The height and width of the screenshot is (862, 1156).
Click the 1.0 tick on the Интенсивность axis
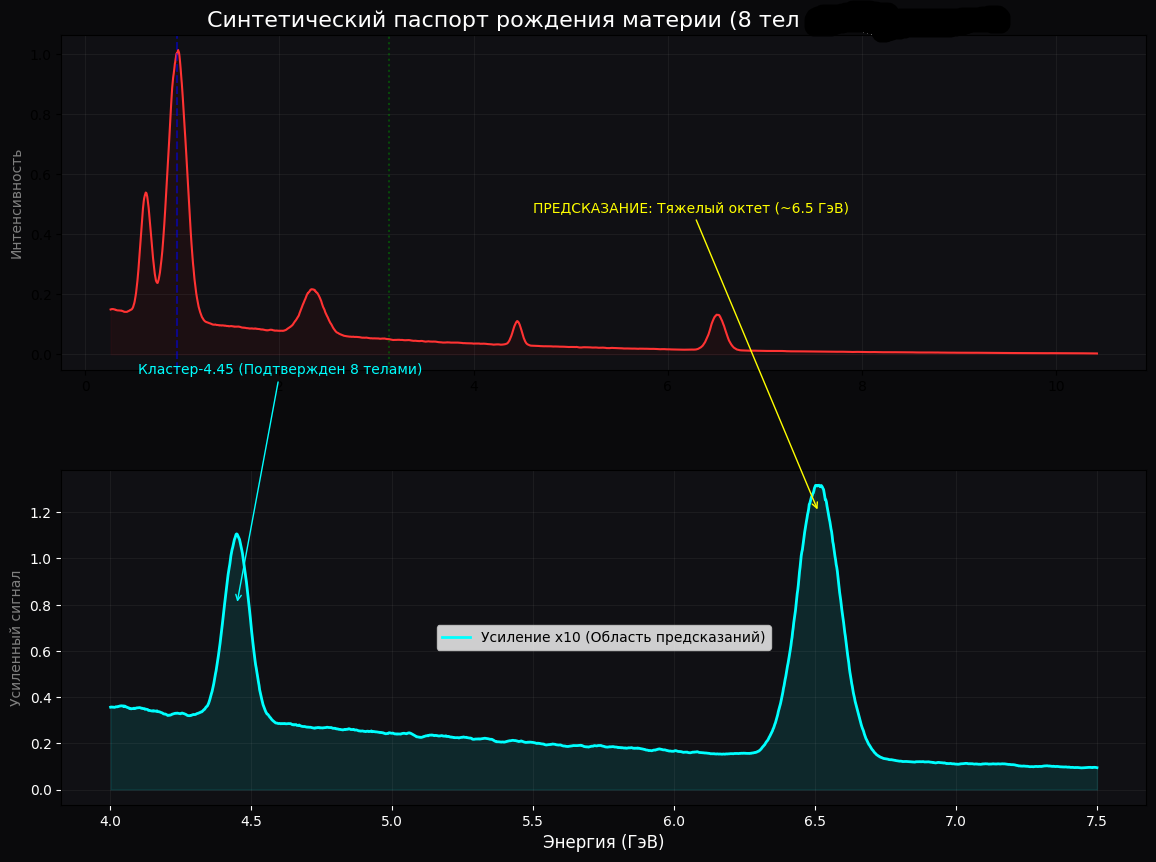41,55
